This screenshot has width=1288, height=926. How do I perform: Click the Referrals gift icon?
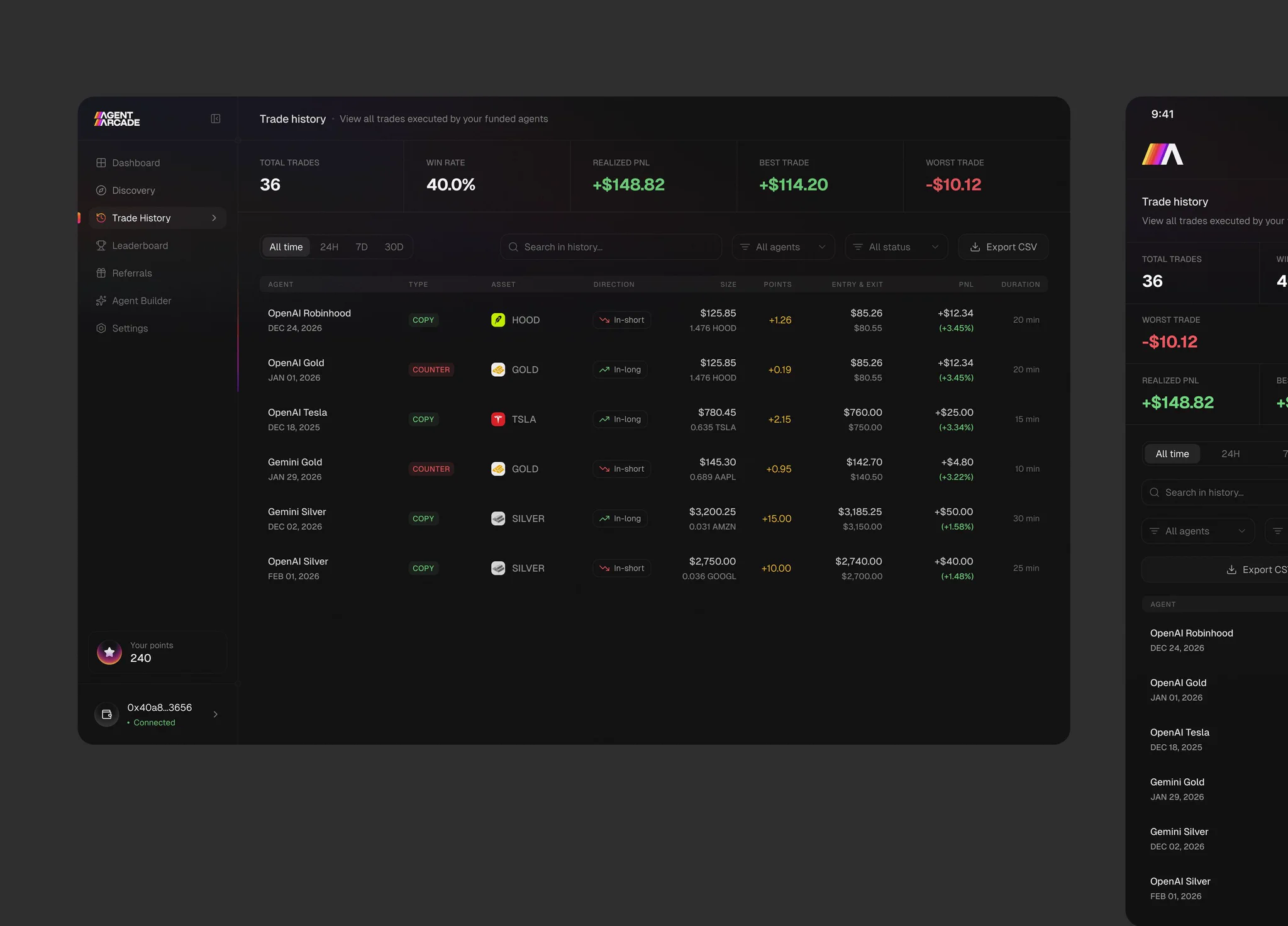click(x=101, y=274)
